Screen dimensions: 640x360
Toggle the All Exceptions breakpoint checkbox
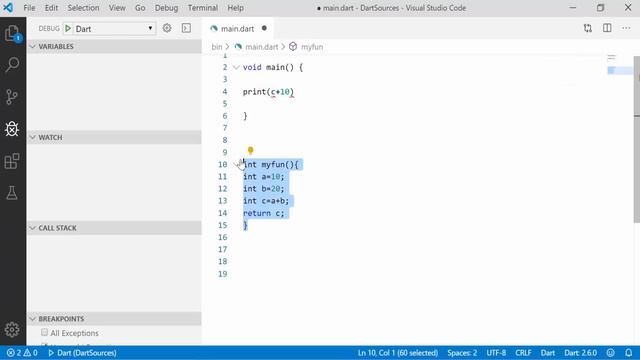44,332
